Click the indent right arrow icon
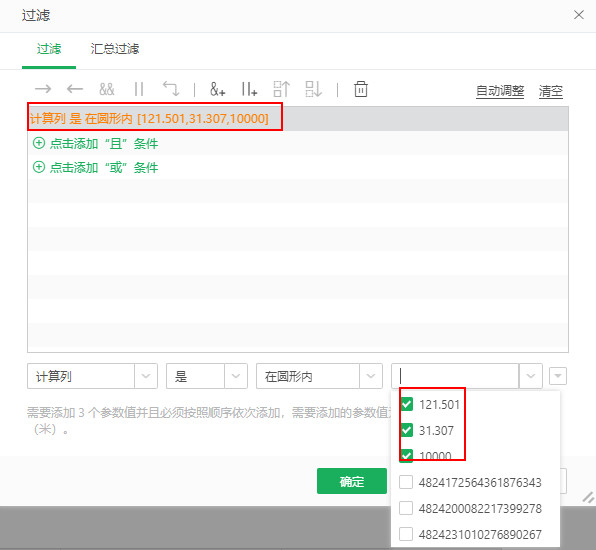 [x=43, y=89]
